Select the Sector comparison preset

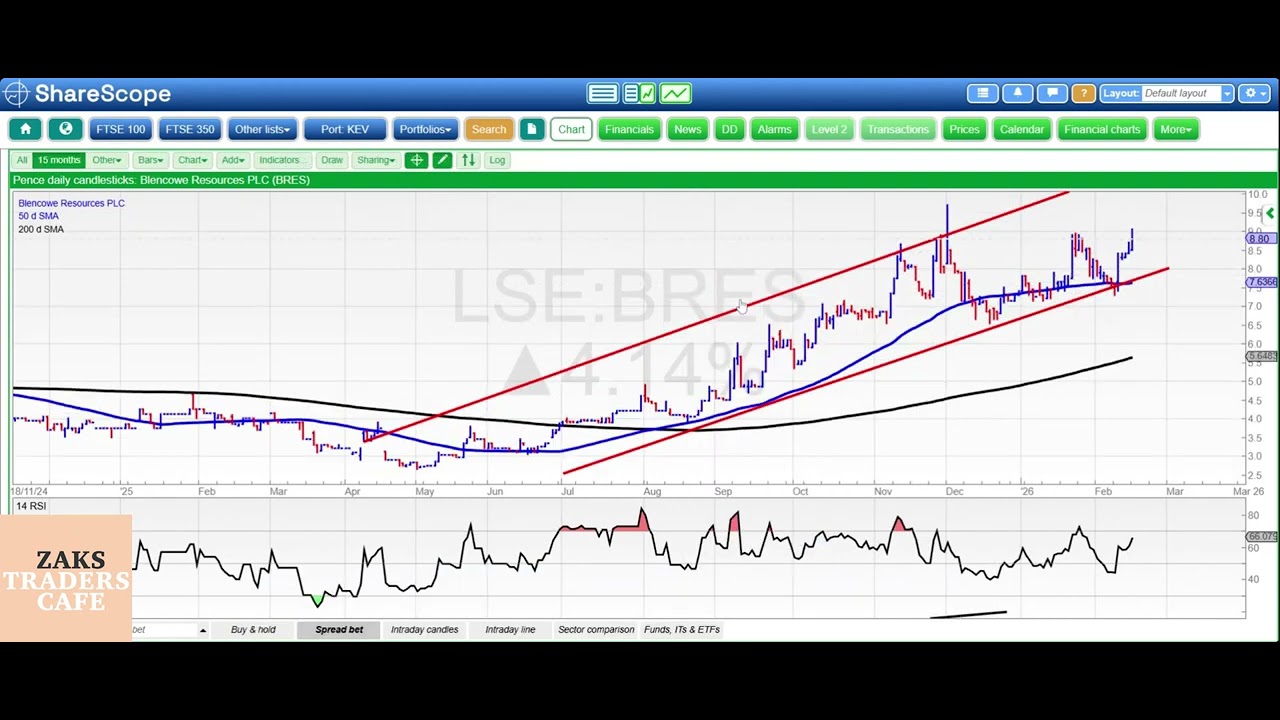596,630
